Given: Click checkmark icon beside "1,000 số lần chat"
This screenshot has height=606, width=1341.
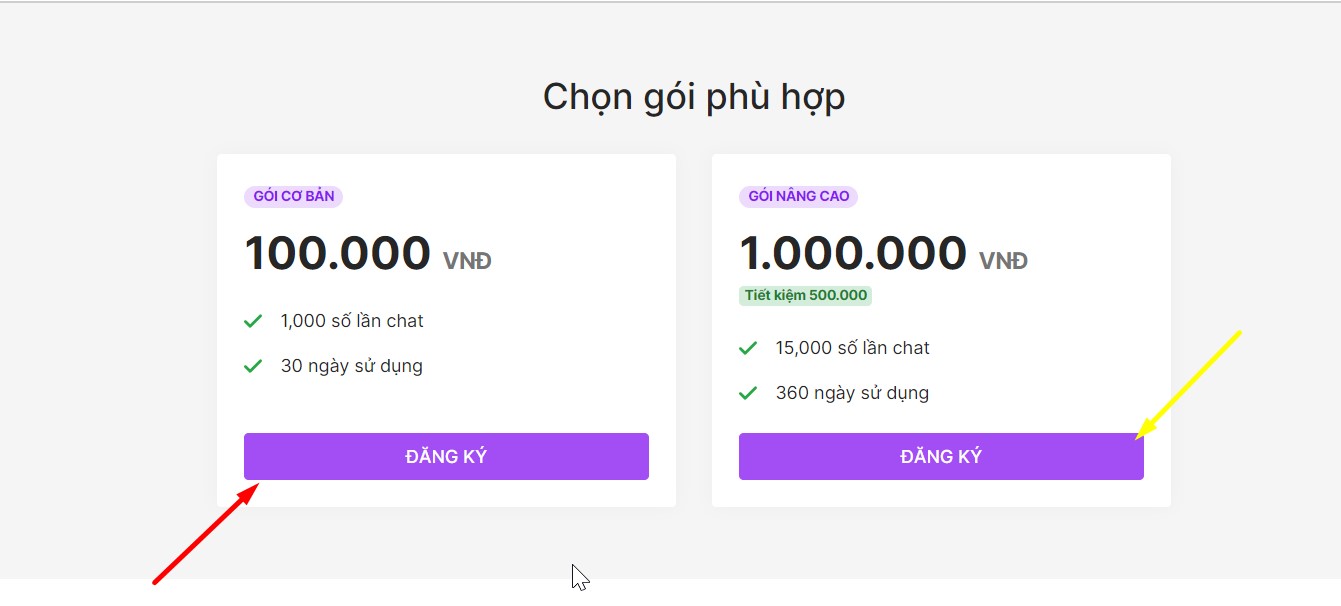Looking at the screenshot, I should click(253, 321).
